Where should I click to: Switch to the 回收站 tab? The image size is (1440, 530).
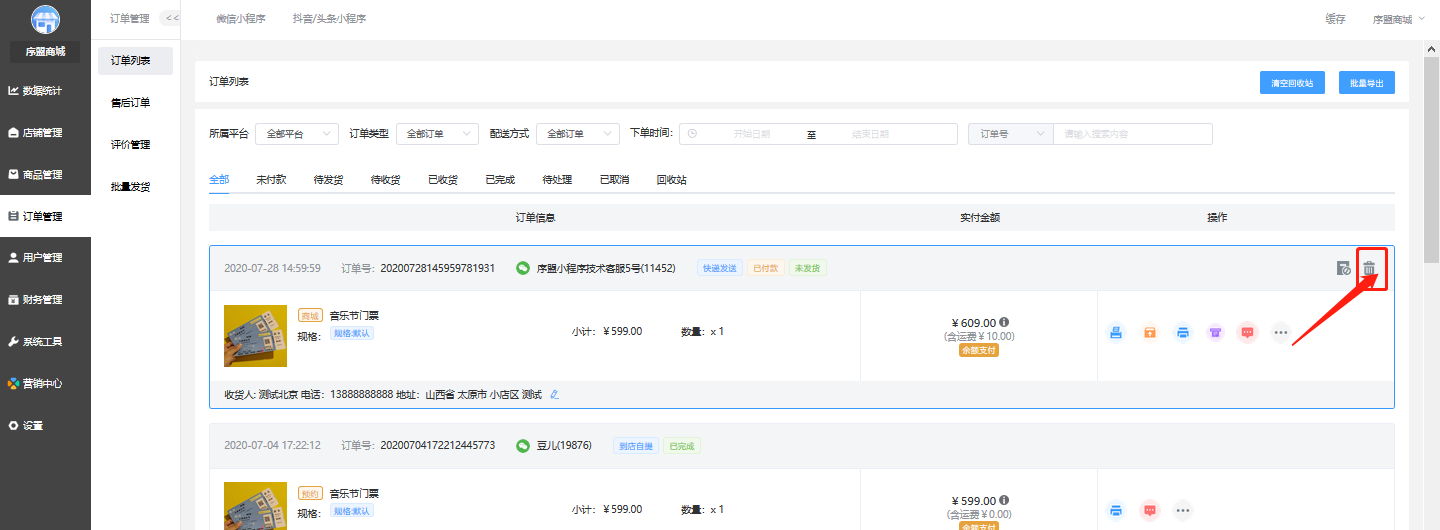click(x=672, y=180)
